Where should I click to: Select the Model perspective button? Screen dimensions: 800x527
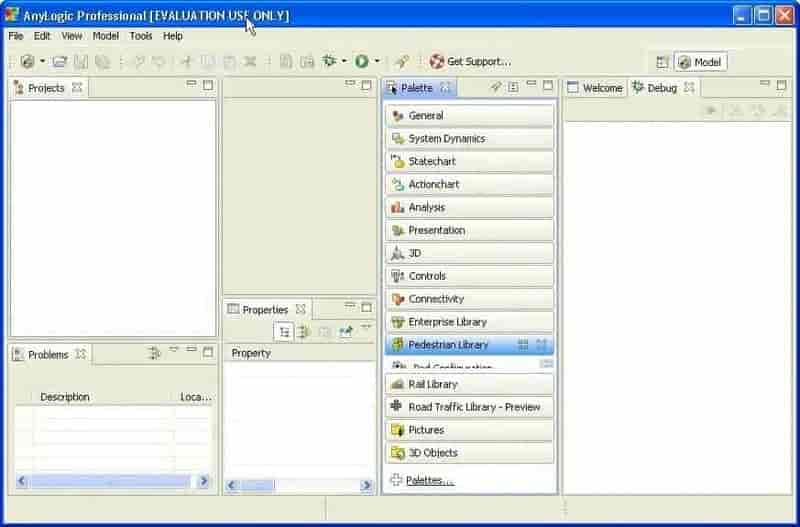point(701,62)
